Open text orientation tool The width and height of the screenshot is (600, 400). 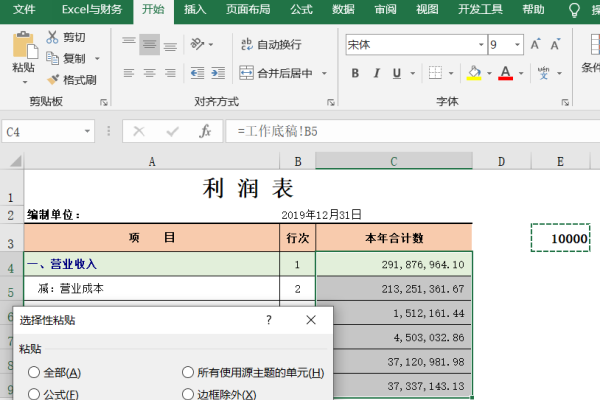click(197, 44)
